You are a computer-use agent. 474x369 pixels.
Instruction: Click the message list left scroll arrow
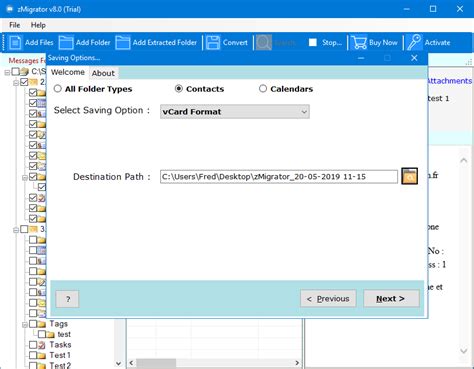[131, 363]
